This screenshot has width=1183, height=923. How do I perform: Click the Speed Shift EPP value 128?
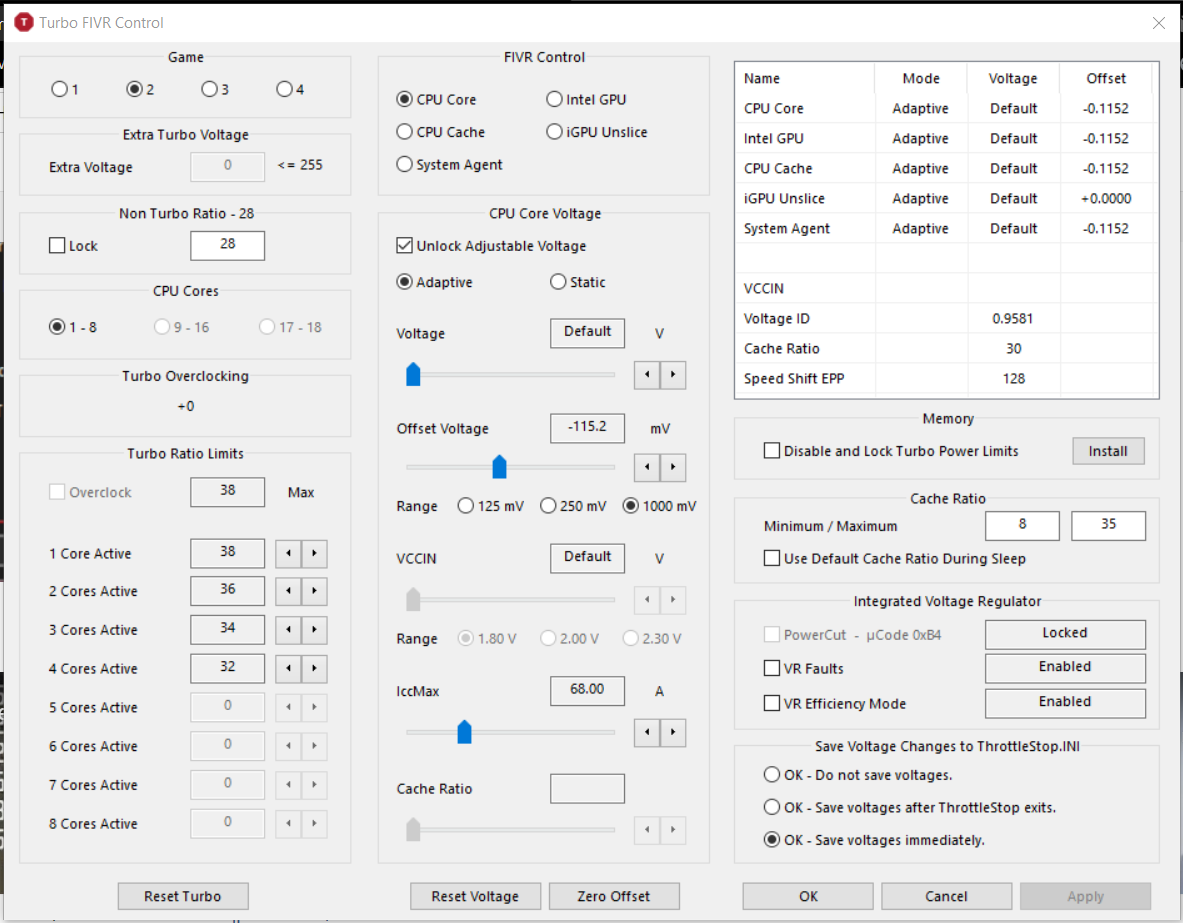click(x=1013, y=379)
